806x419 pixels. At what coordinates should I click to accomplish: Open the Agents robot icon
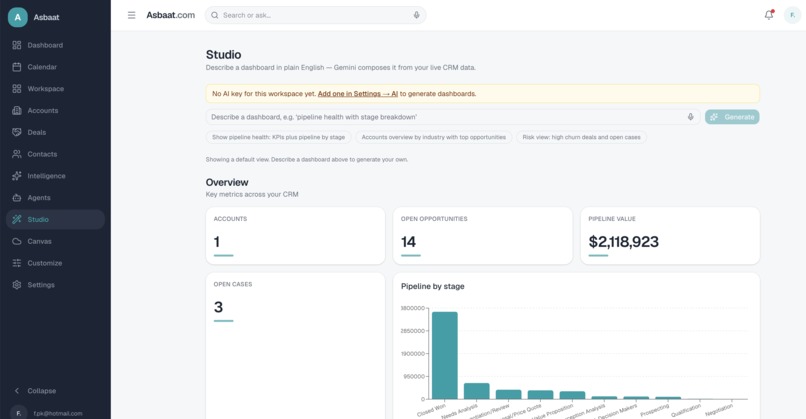tap(17, 197)
